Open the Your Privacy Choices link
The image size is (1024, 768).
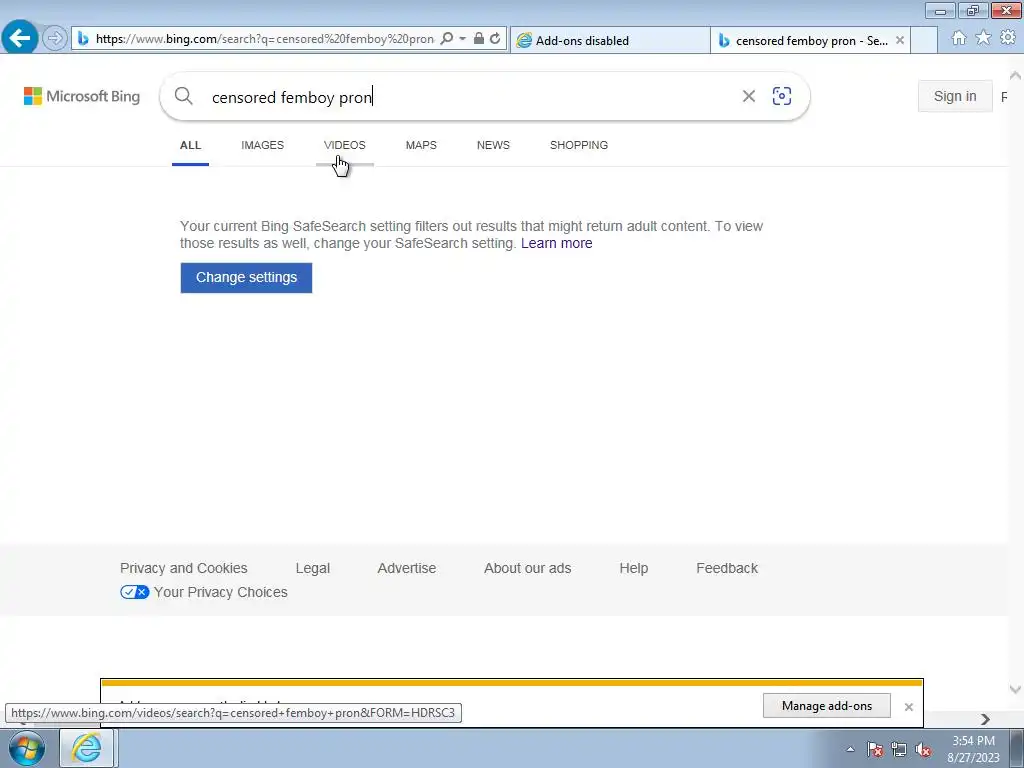(221, 592)
